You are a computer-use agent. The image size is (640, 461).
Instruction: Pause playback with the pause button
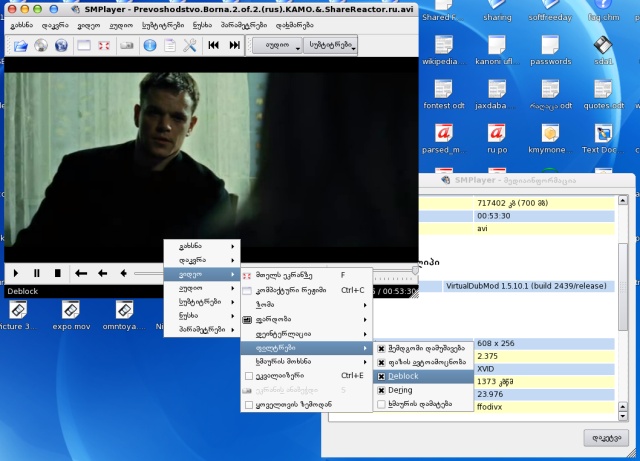37,273
